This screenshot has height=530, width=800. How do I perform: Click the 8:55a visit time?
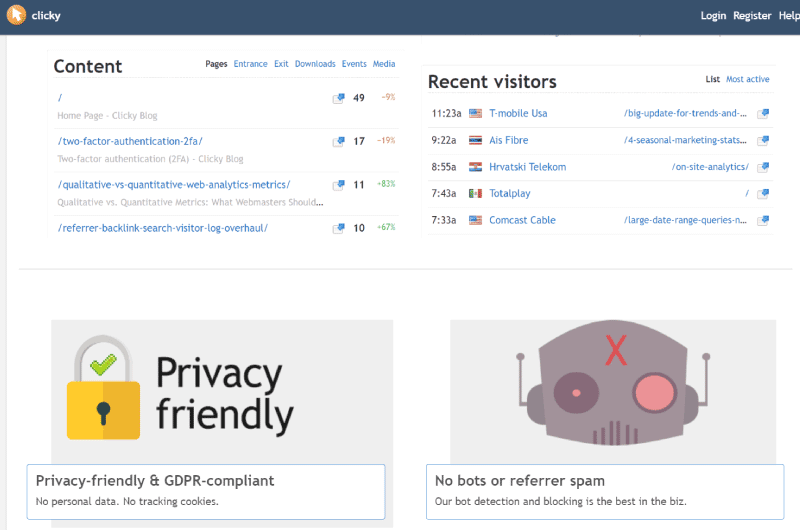[x=444, y=167]
